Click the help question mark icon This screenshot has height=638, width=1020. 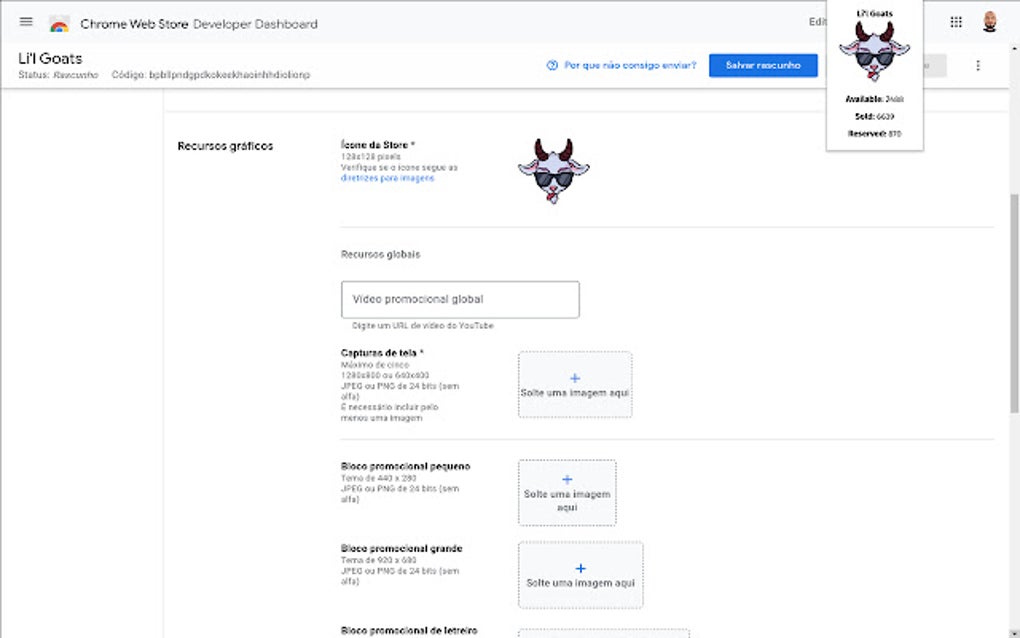tap(552, 66)
